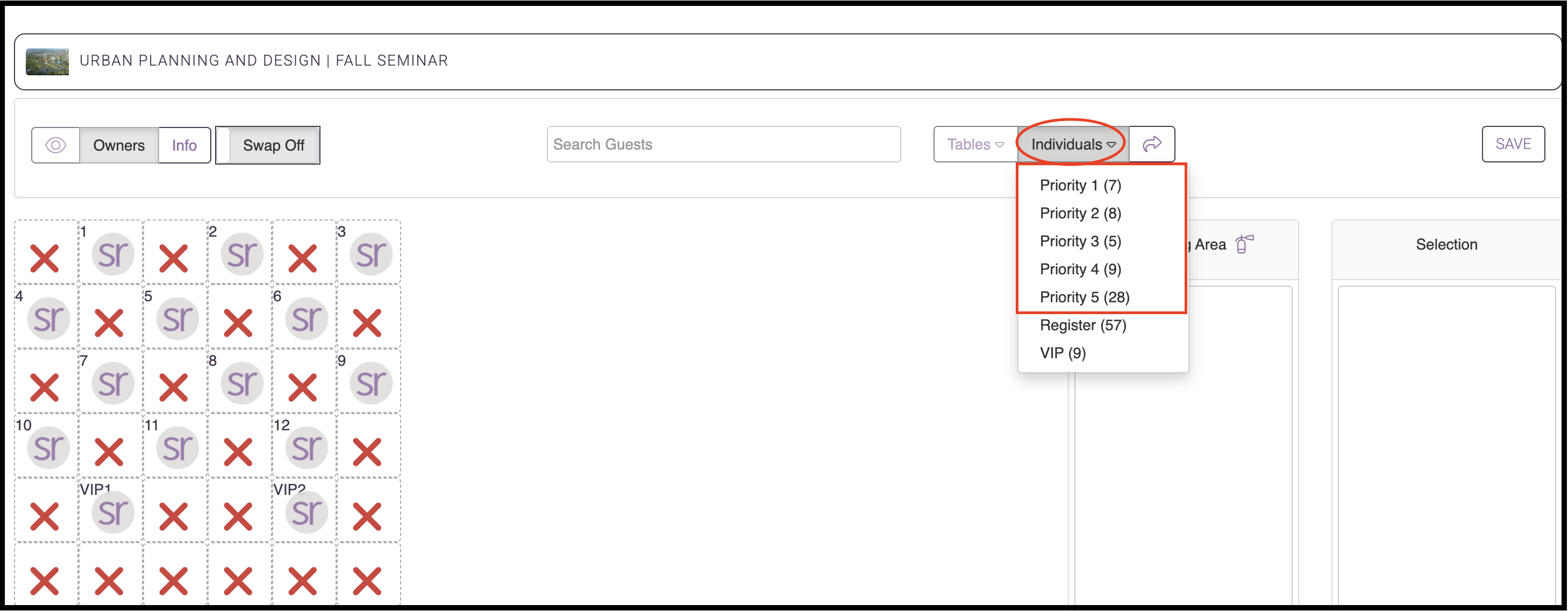Click the Urban Planning and Design seminar title
The width and height of the screenshot is (1568, 611).
coord(263,60)
